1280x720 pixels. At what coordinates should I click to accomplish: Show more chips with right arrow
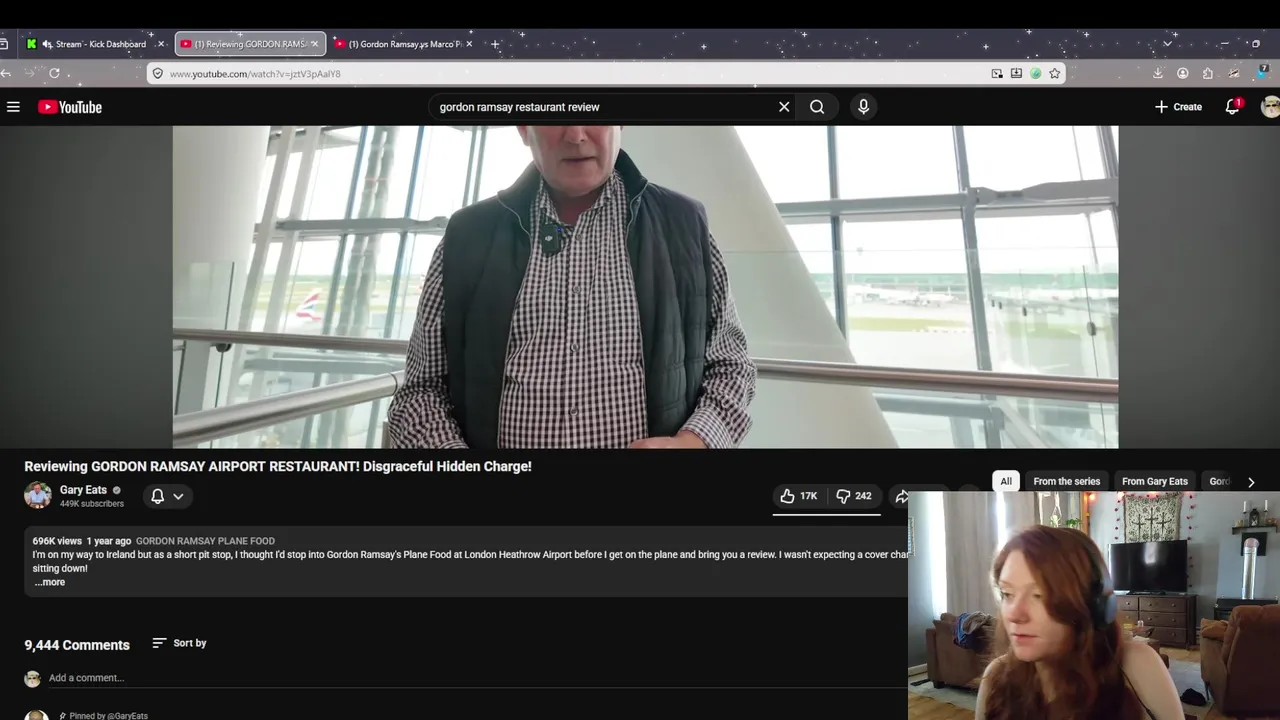click(1250, 482)
